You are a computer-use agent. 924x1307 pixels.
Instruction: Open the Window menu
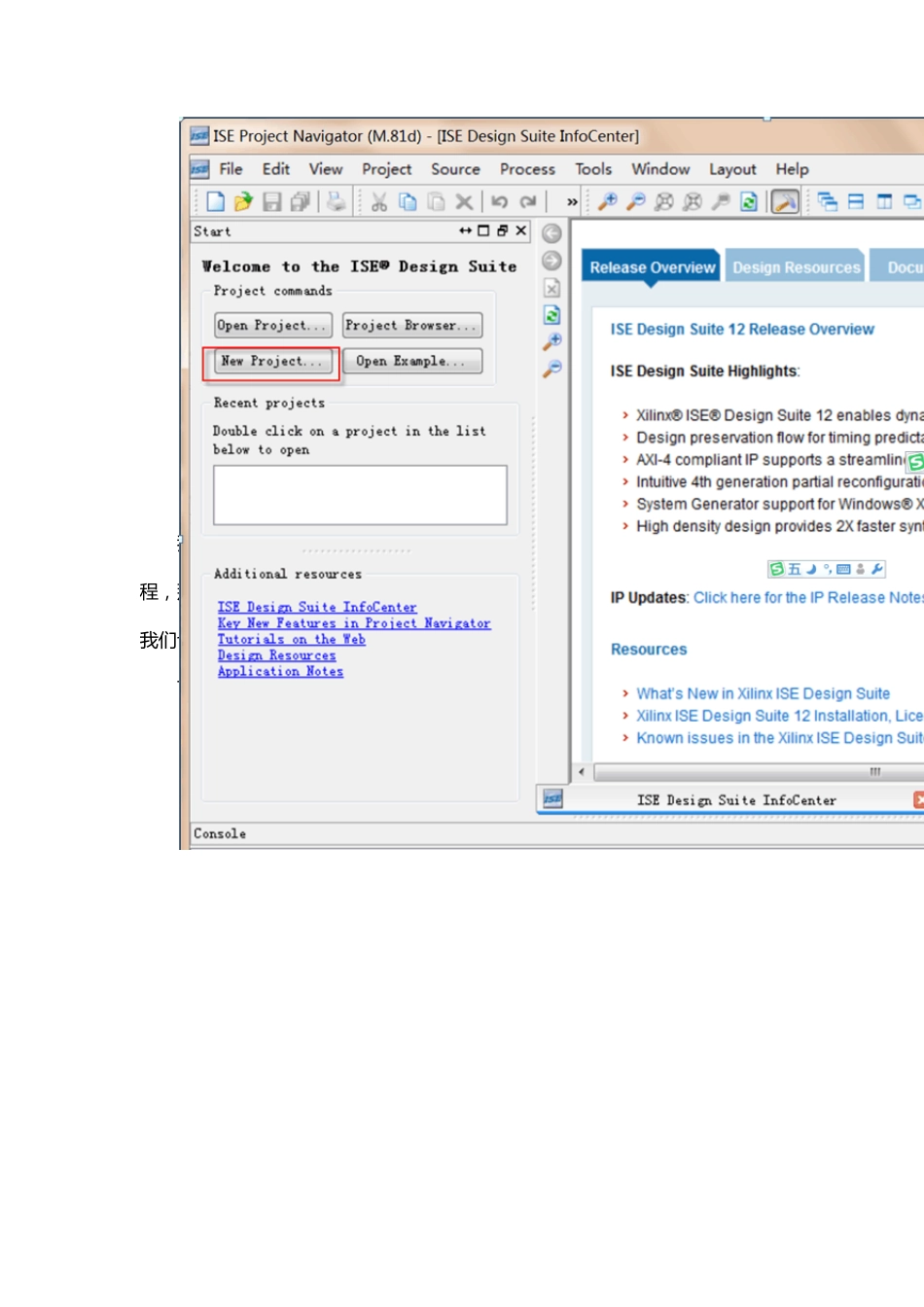click(660, 169)
